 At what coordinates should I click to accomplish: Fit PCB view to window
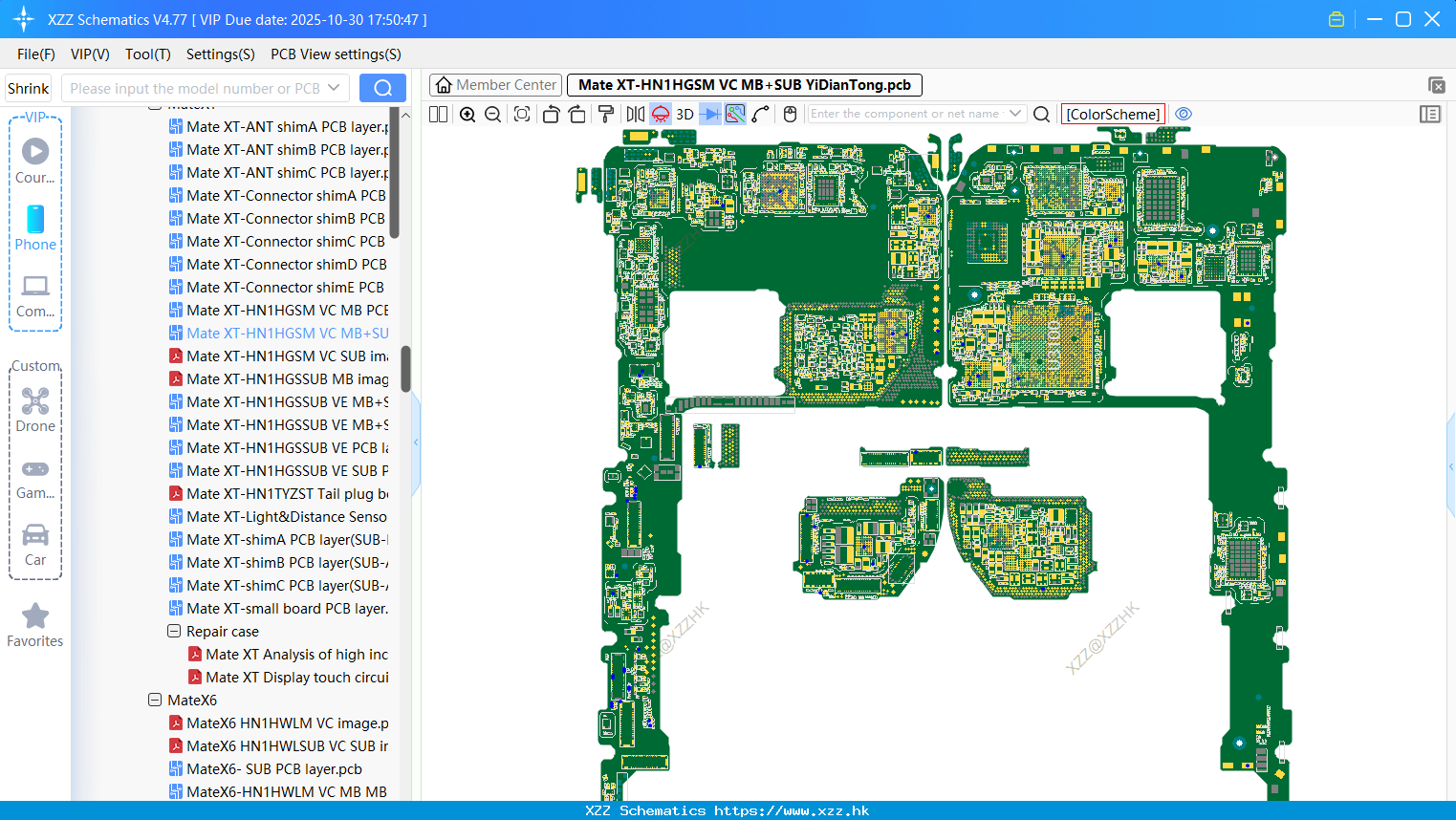click(522, 114)
